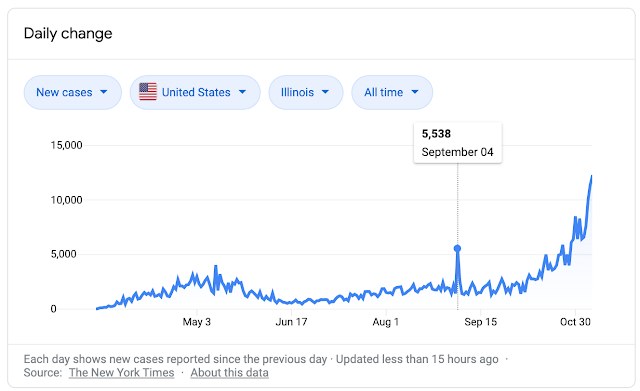The width and height of the screenshot is (640, 391).
Task: Open the All time range dropdown
Action: [x=392, y=92]
